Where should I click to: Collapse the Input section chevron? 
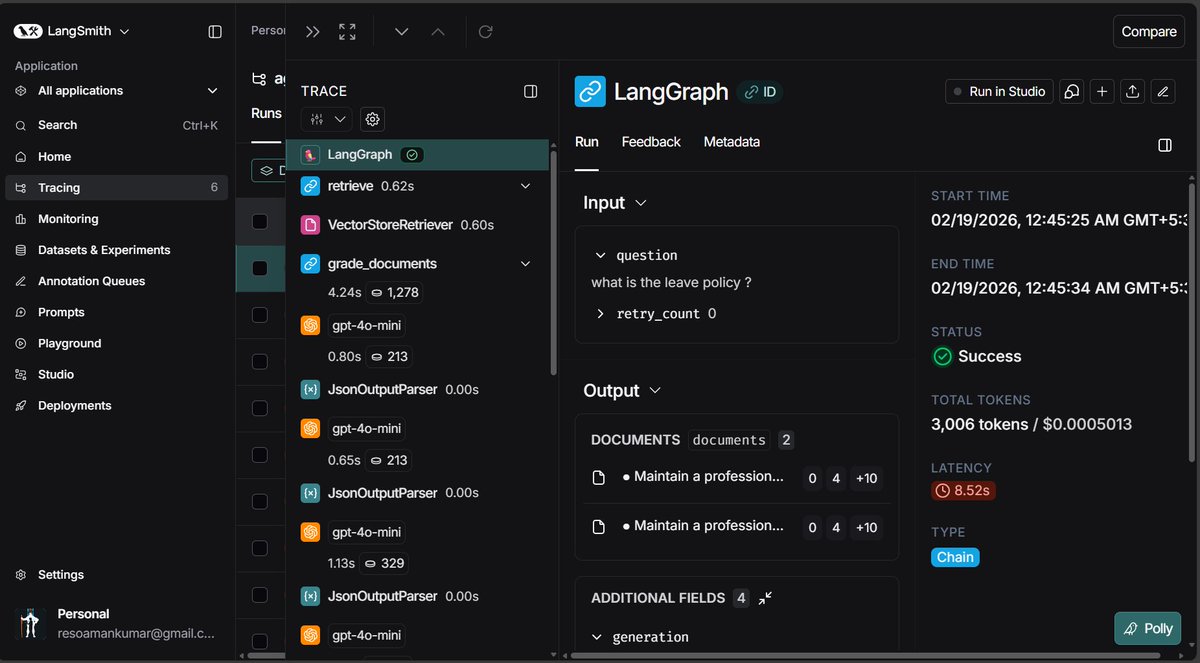[641, 203]
